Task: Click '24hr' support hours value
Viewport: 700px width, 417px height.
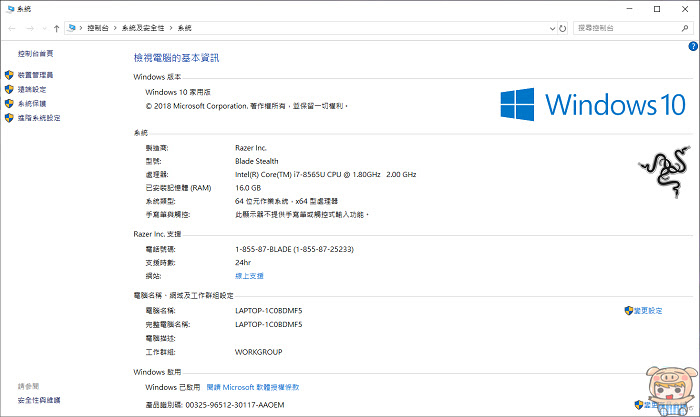Action: [243, 263]
